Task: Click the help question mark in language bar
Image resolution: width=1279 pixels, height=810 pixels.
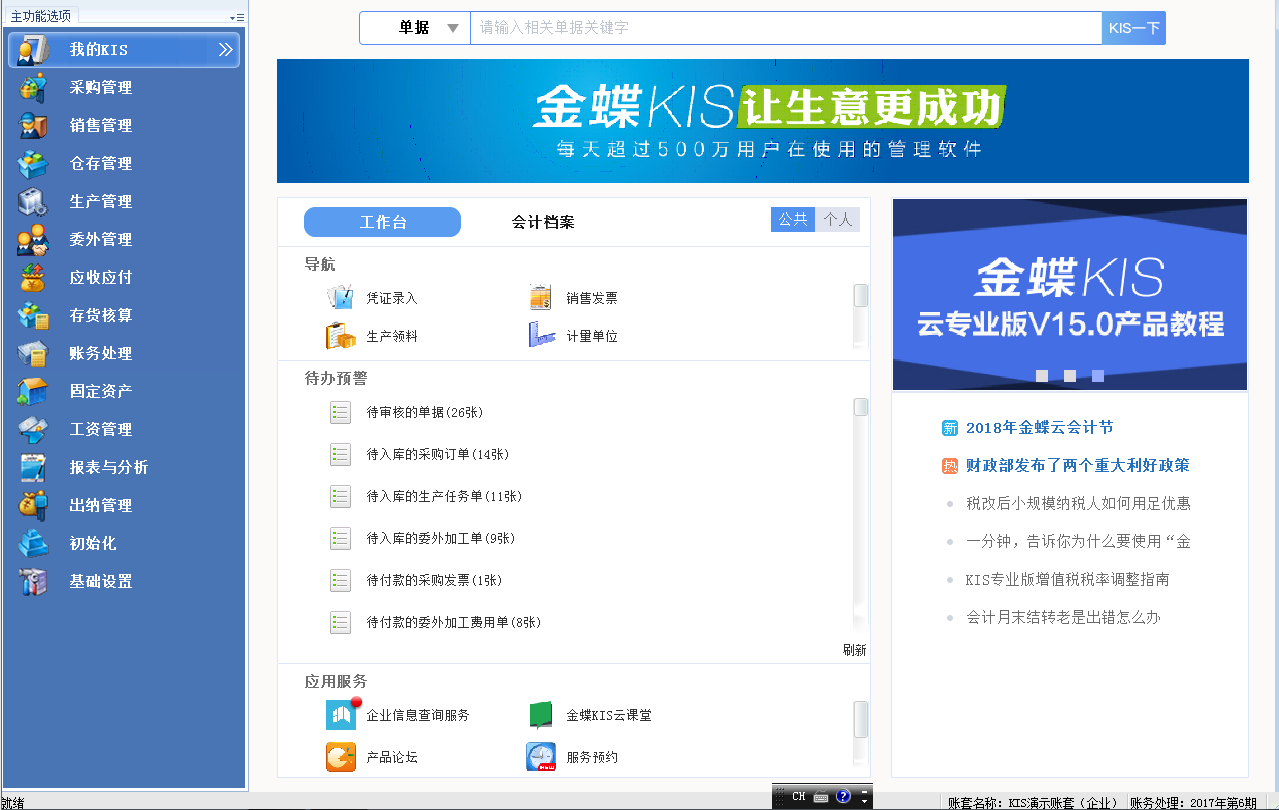Action: coord(843,796)
